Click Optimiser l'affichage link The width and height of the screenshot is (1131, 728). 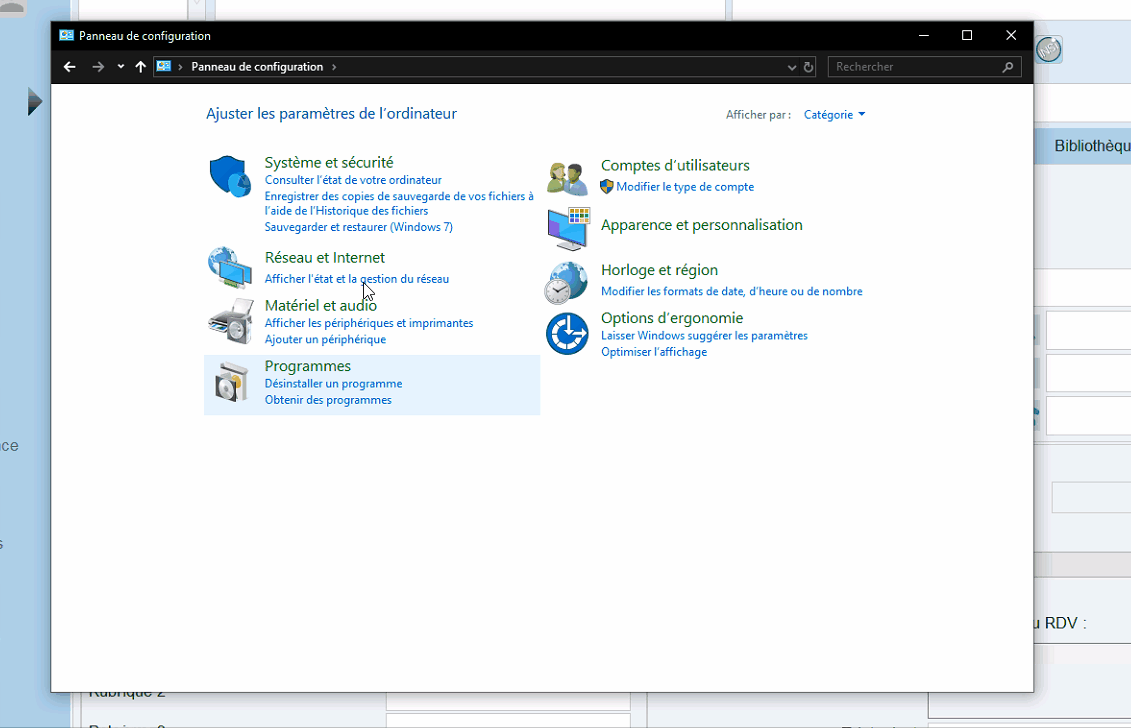[653, 352]
